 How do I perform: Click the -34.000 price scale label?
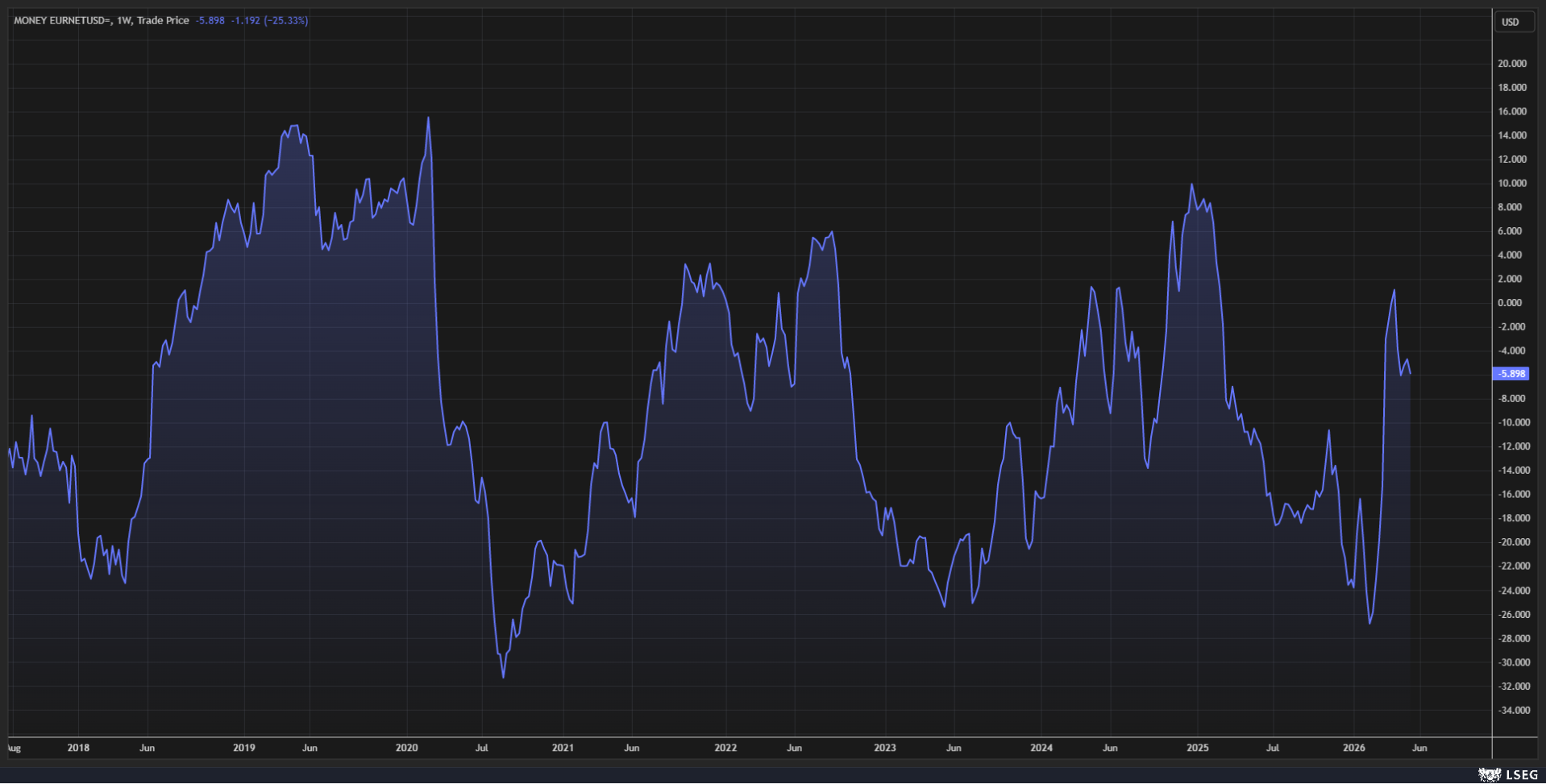(x=1513, y=711)
